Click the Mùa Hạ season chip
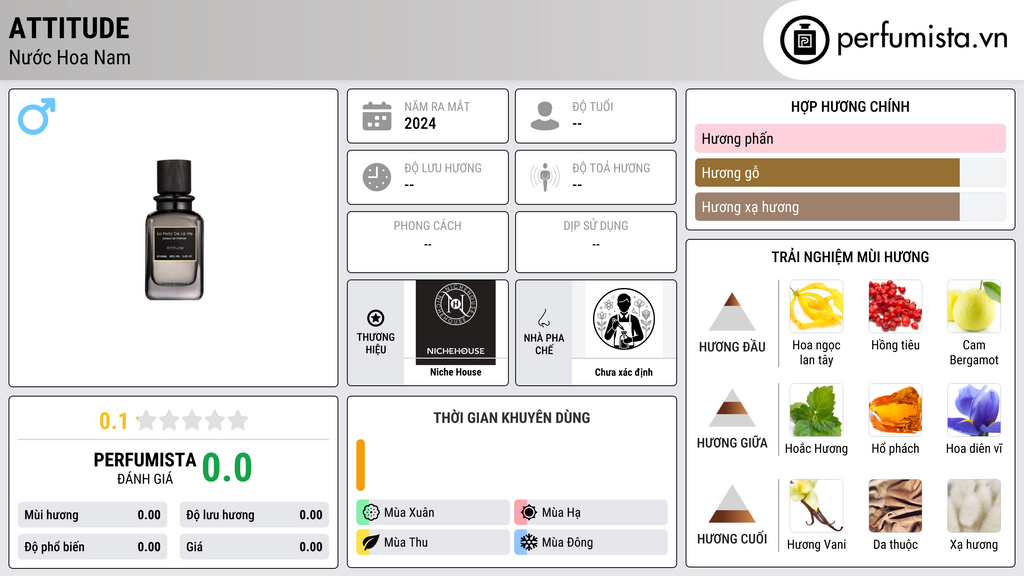 click(591, 513)
